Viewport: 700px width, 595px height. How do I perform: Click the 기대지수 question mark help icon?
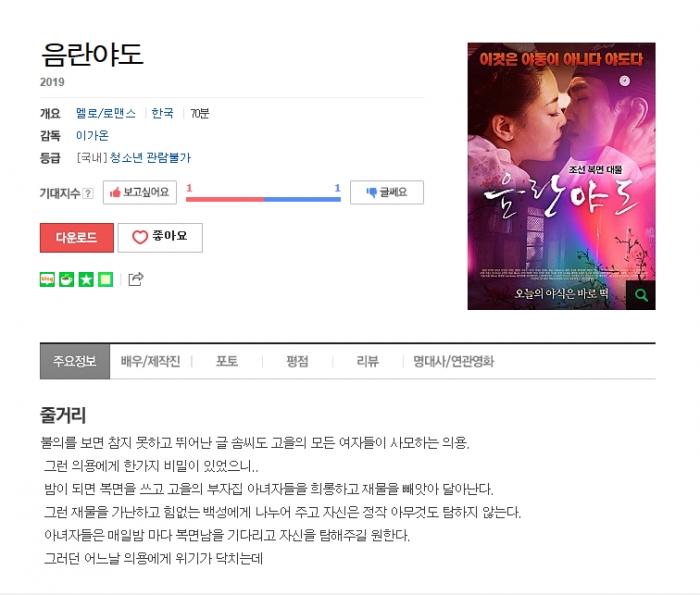tap(88, 193)
